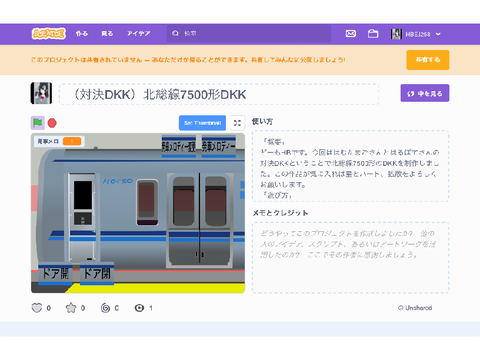The width and height of the screenshot is (480, 360).
Task: Click the remix spiral count icon
Action: pos(105,308)
